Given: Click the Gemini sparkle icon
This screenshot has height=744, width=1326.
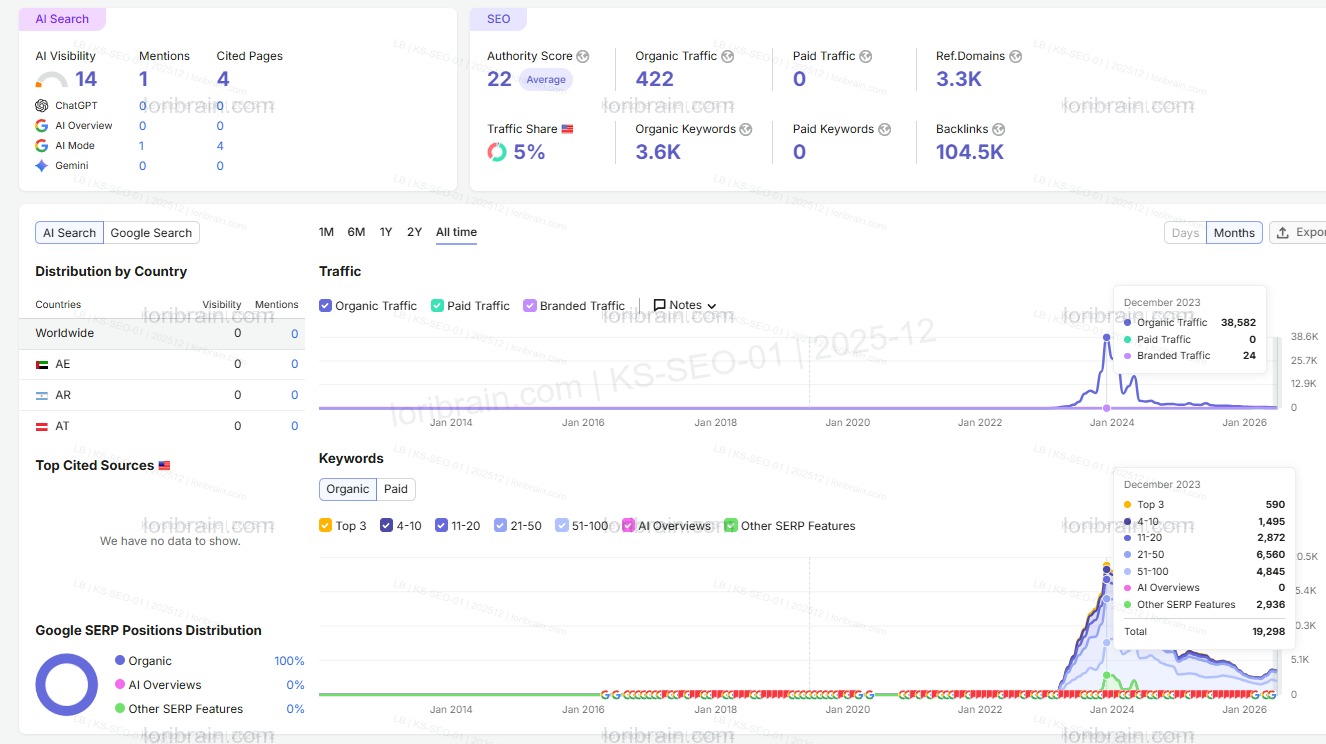Looking at the screenshot, I should click(x=41, y=166).
